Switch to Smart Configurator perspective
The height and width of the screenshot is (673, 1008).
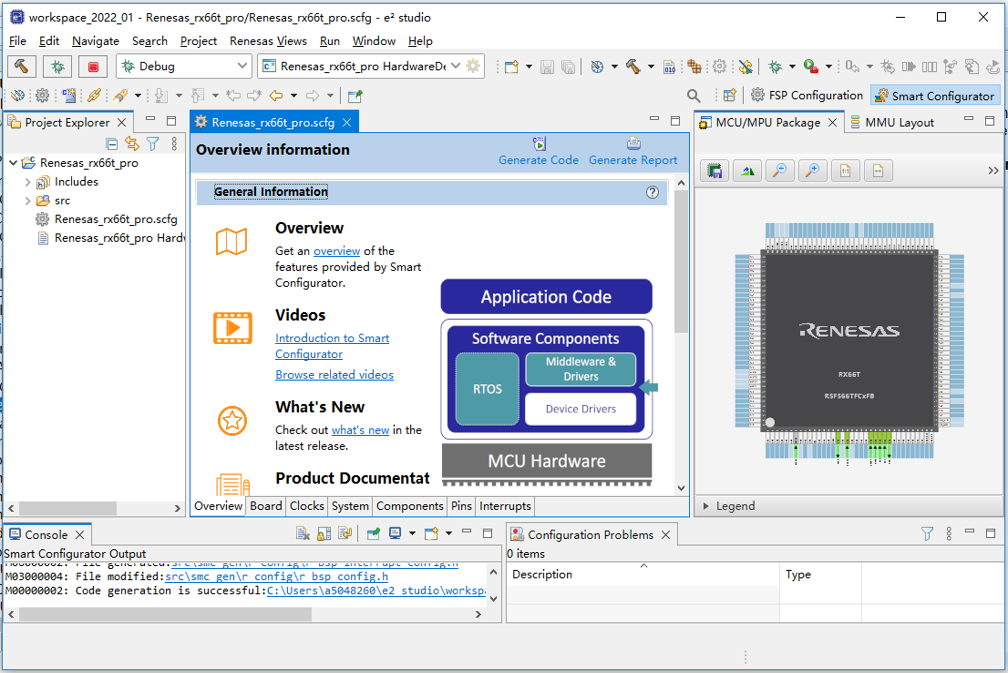(x=935, y=96)
